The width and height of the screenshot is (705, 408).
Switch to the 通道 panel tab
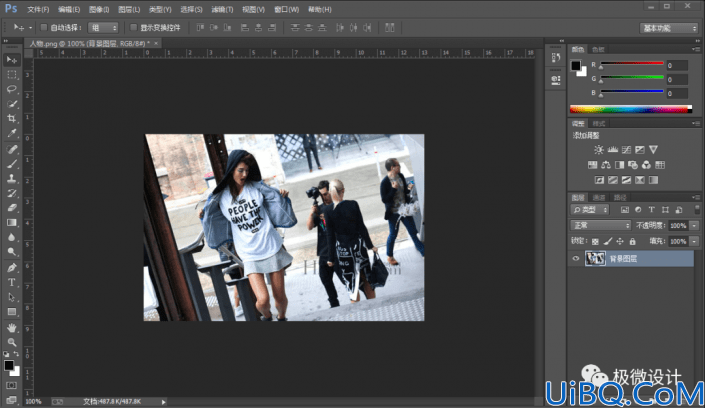pos(599,197)
